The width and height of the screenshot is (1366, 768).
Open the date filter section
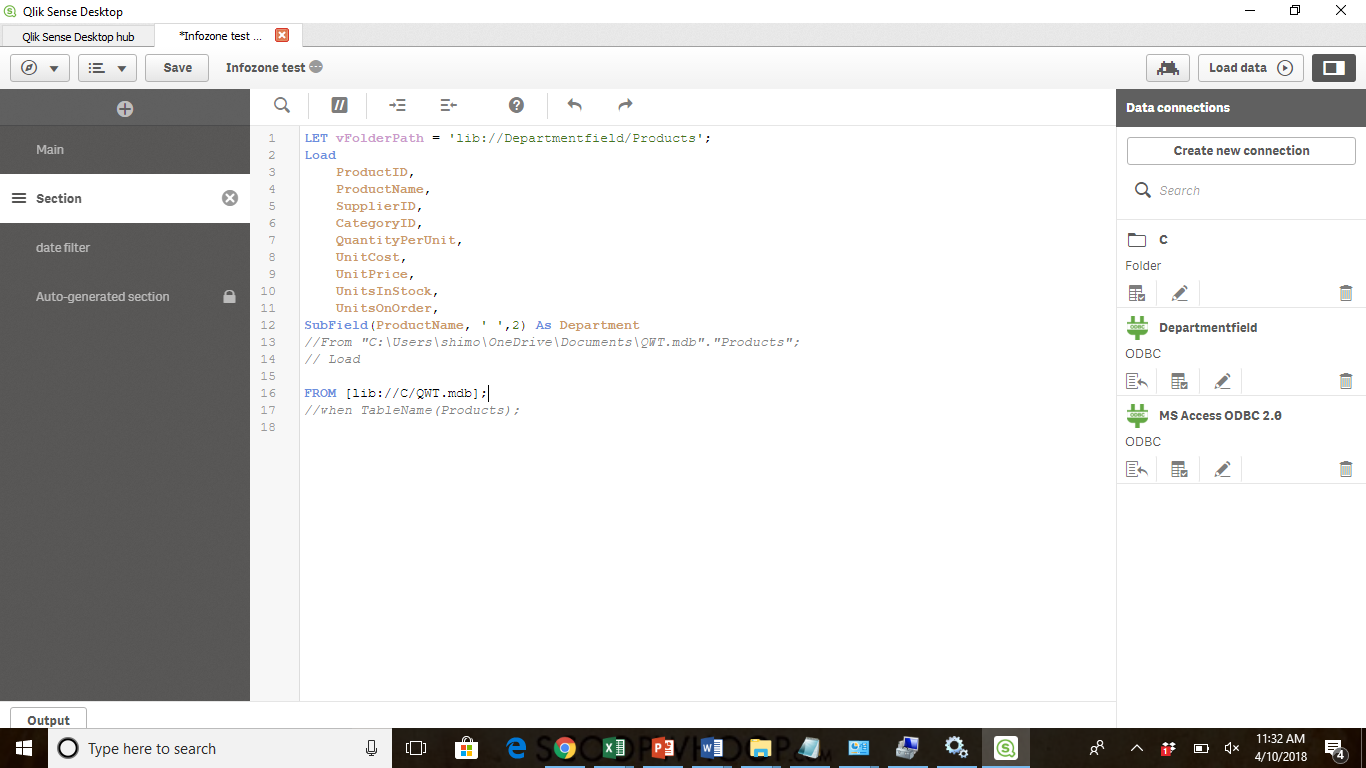coord(125,248)
